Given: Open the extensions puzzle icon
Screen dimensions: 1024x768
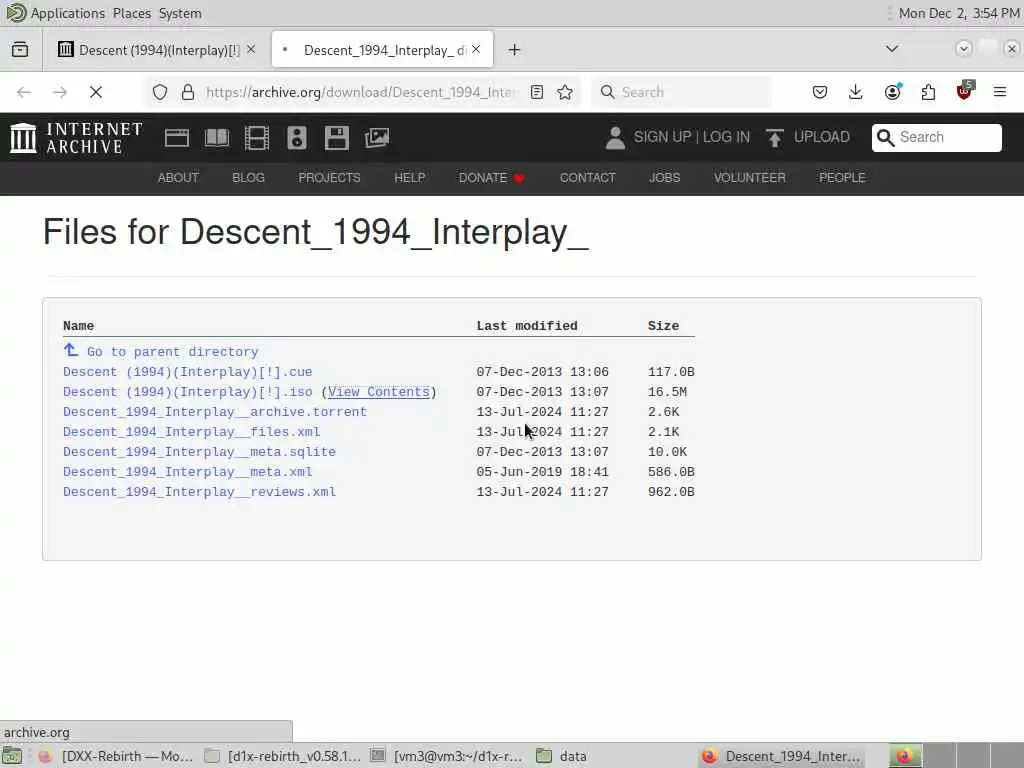Looking at the screenshot, I should click(928, 92).
